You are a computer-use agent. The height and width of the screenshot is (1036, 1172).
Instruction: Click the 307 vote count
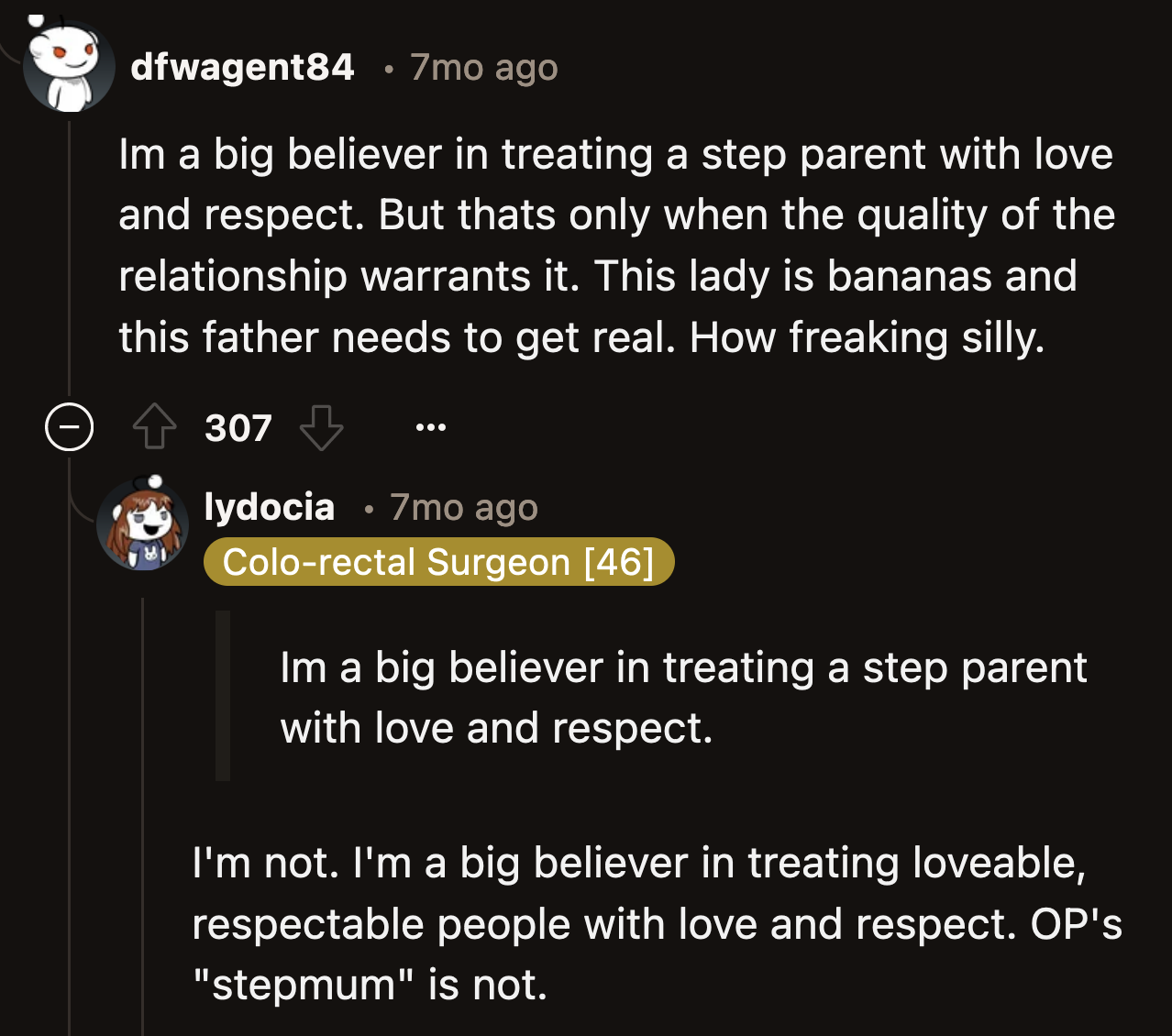[x=238, y=427]
